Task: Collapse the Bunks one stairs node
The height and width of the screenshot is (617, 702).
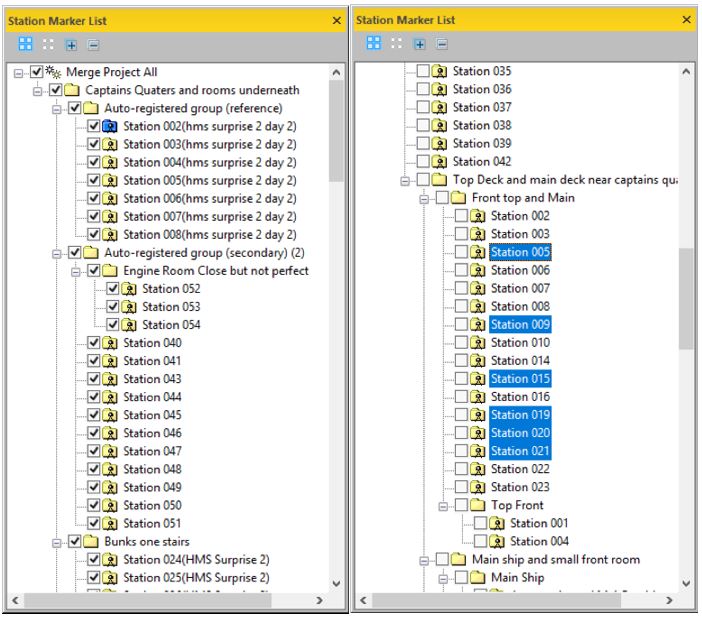Action: [x=56, y=543]
